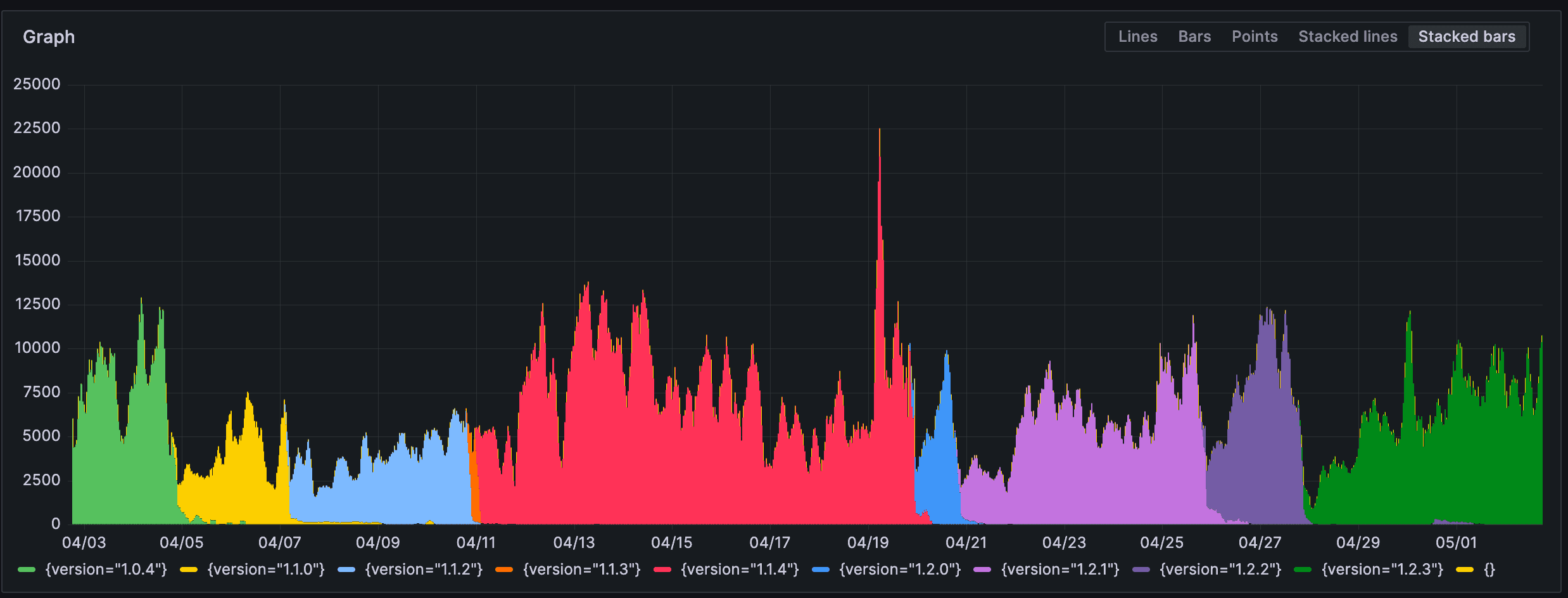The width and height of the screenshot is (1568, 598).
Task: Click the green 1.0.4 legend color marker
Action: click(27, 569)
